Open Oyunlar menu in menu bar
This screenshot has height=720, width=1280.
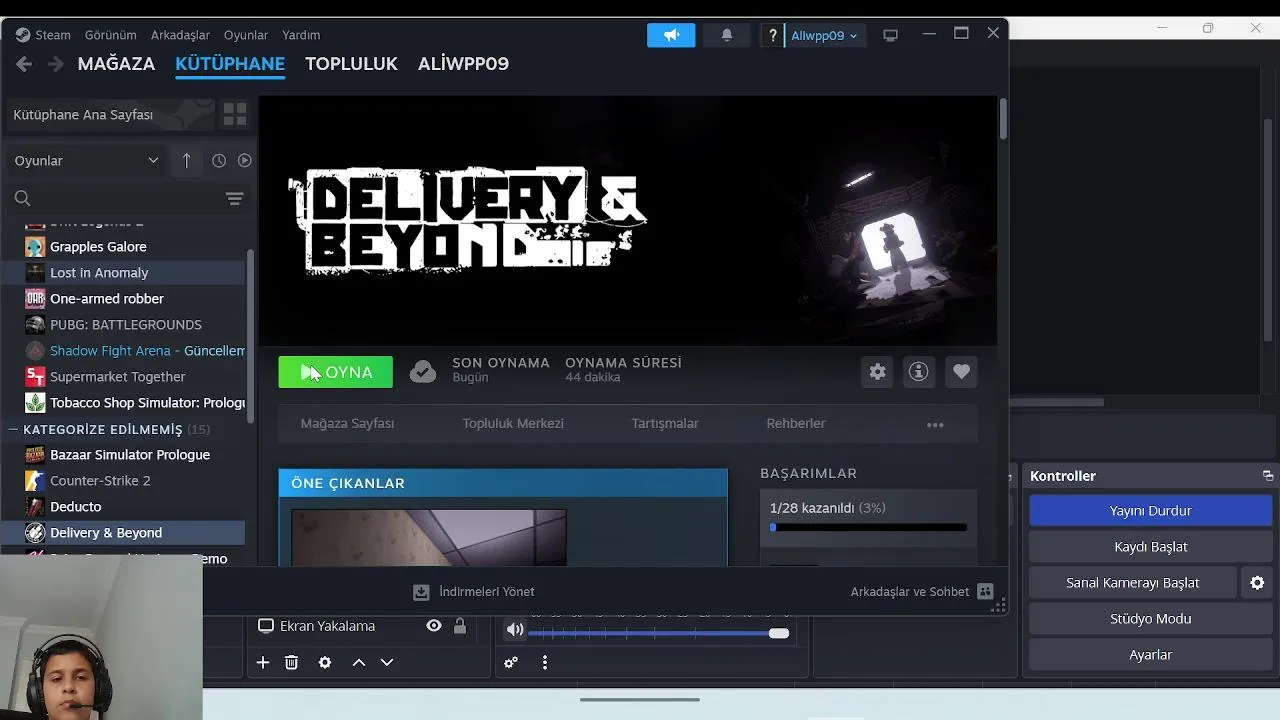tap(246, 35)
